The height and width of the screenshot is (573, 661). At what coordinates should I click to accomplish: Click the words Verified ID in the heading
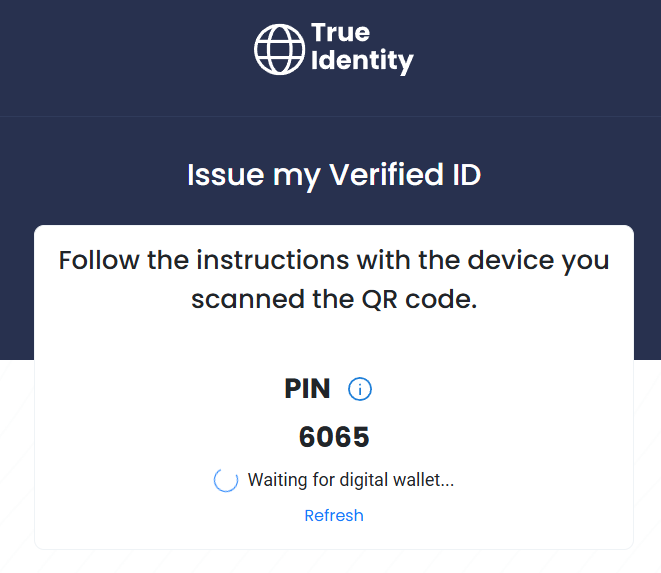click(x=405, y=174)
